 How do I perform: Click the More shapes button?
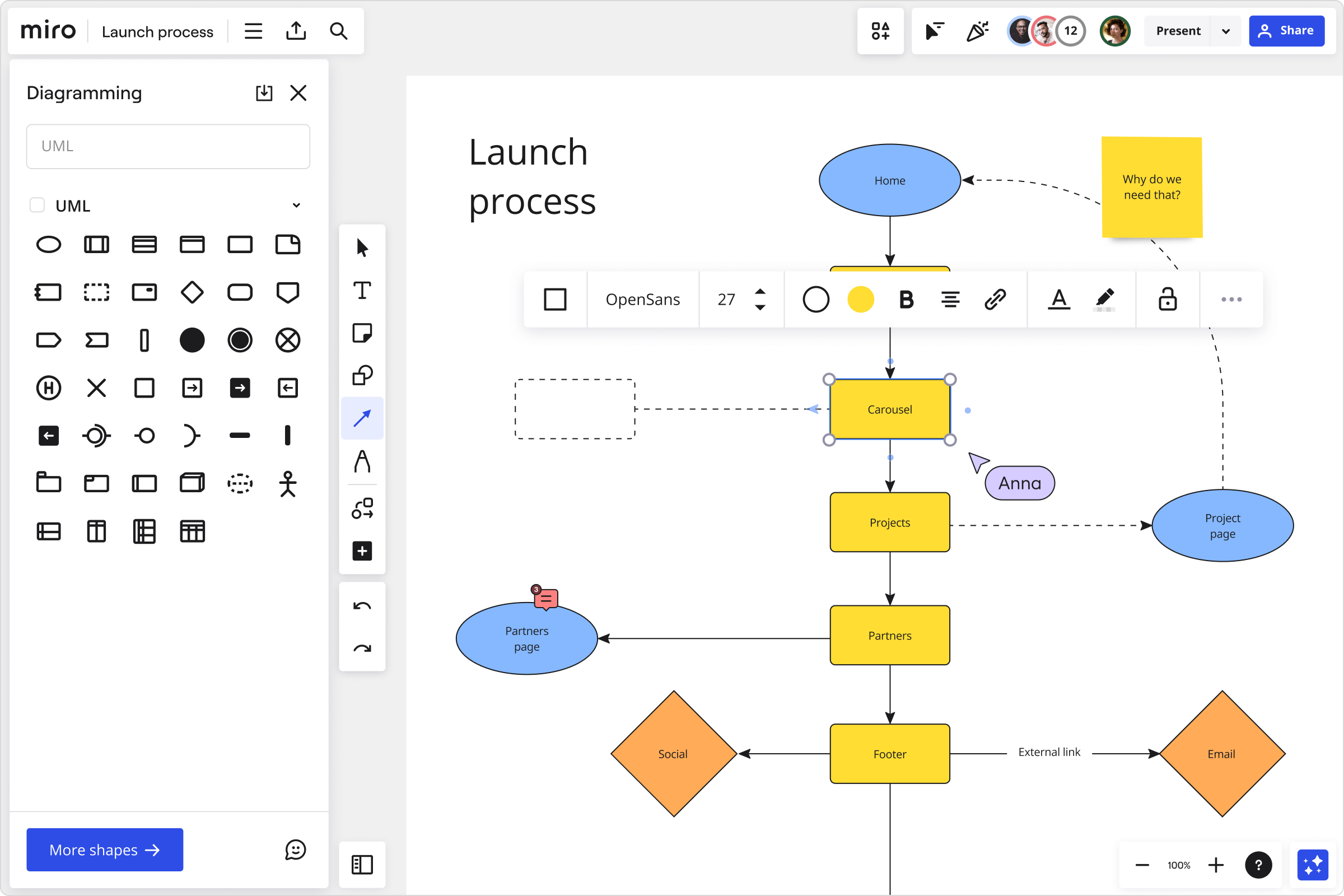coord(105,849)
